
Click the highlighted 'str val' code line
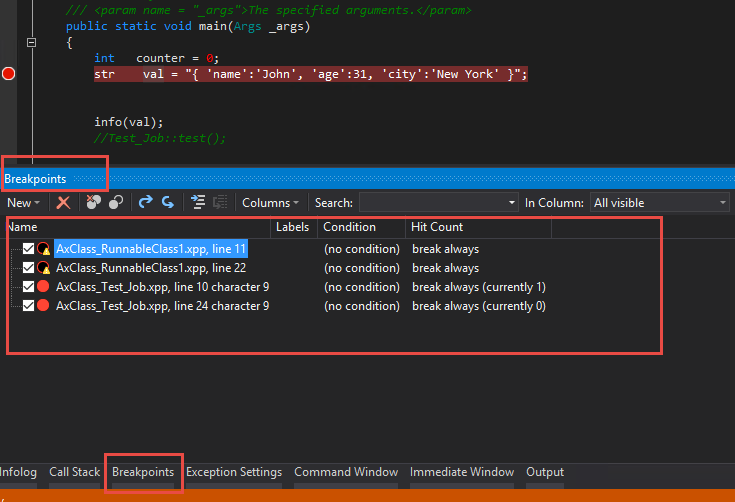click(311, 74)
